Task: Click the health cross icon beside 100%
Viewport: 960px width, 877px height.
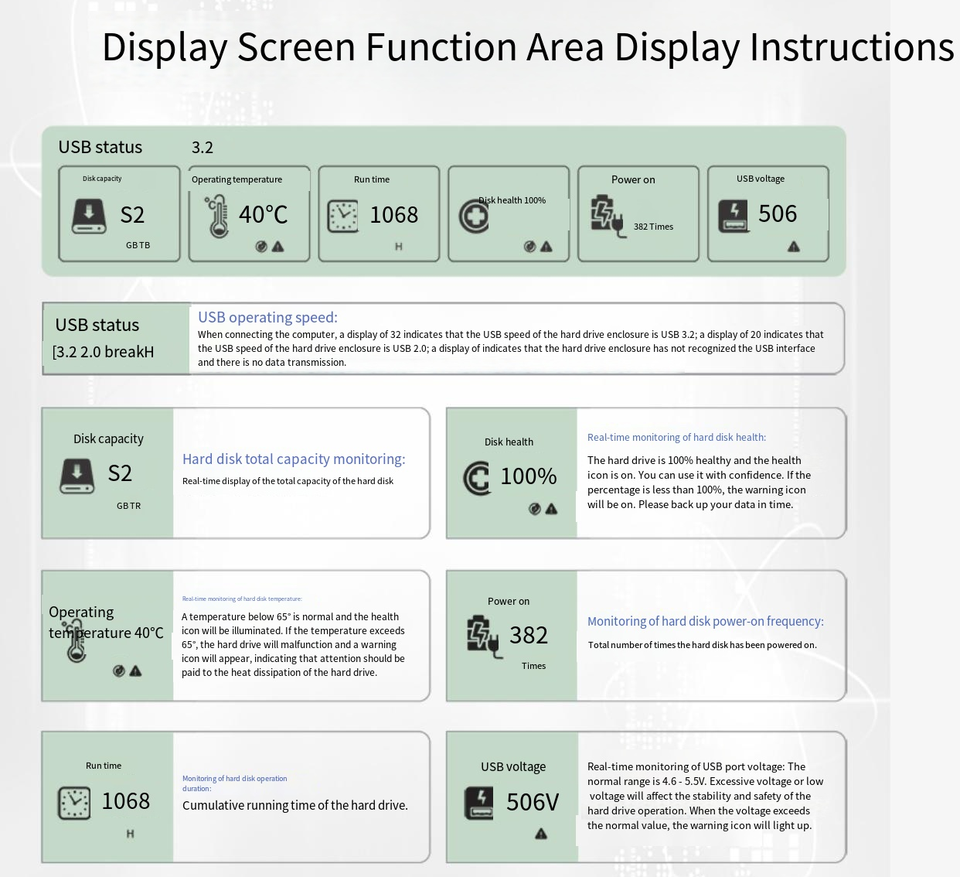Action: [478, 478]
